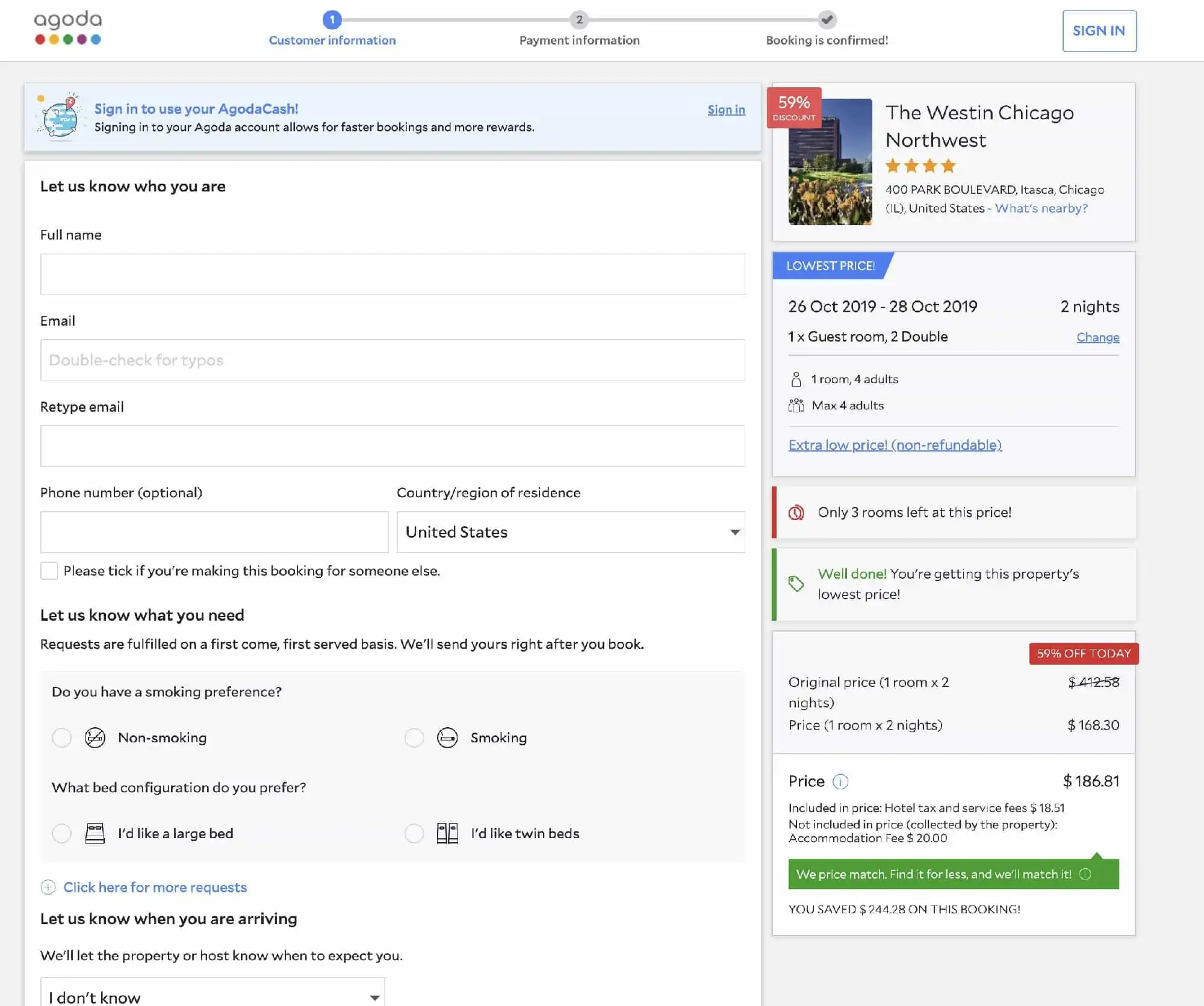This screenshot has height=1006, width=1204.
Task: Click the Email input field
Action: click(393, 360)
